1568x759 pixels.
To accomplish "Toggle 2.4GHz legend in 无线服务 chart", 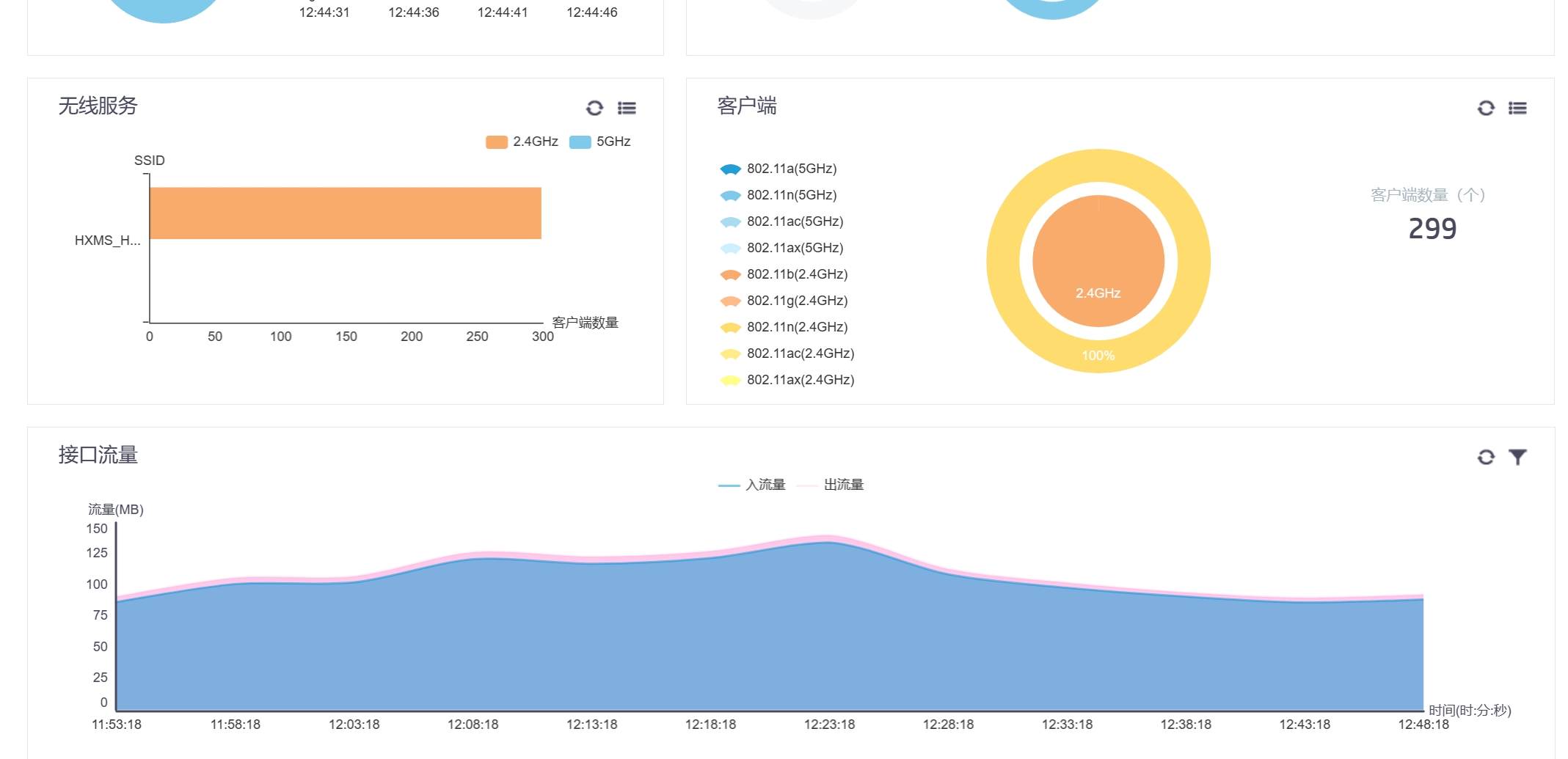I will coord(522,142).
